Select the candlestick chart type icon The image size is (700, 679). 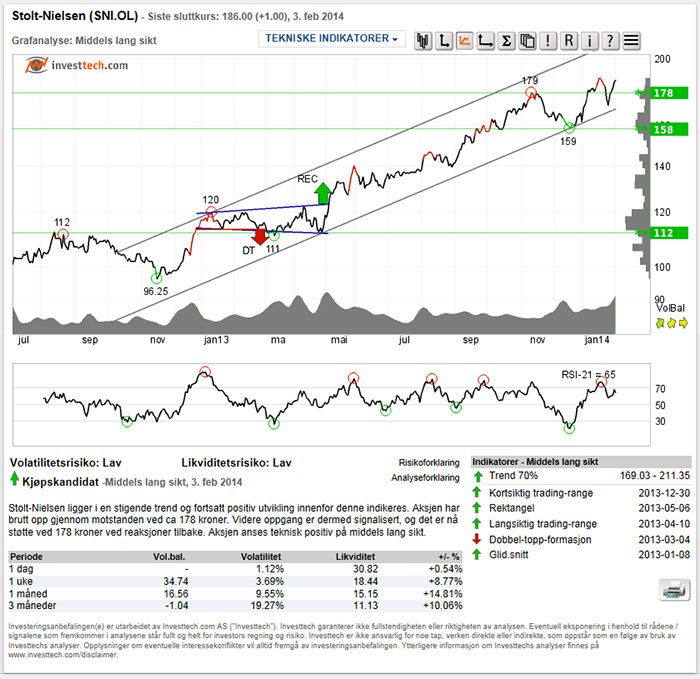click(424, 40)
